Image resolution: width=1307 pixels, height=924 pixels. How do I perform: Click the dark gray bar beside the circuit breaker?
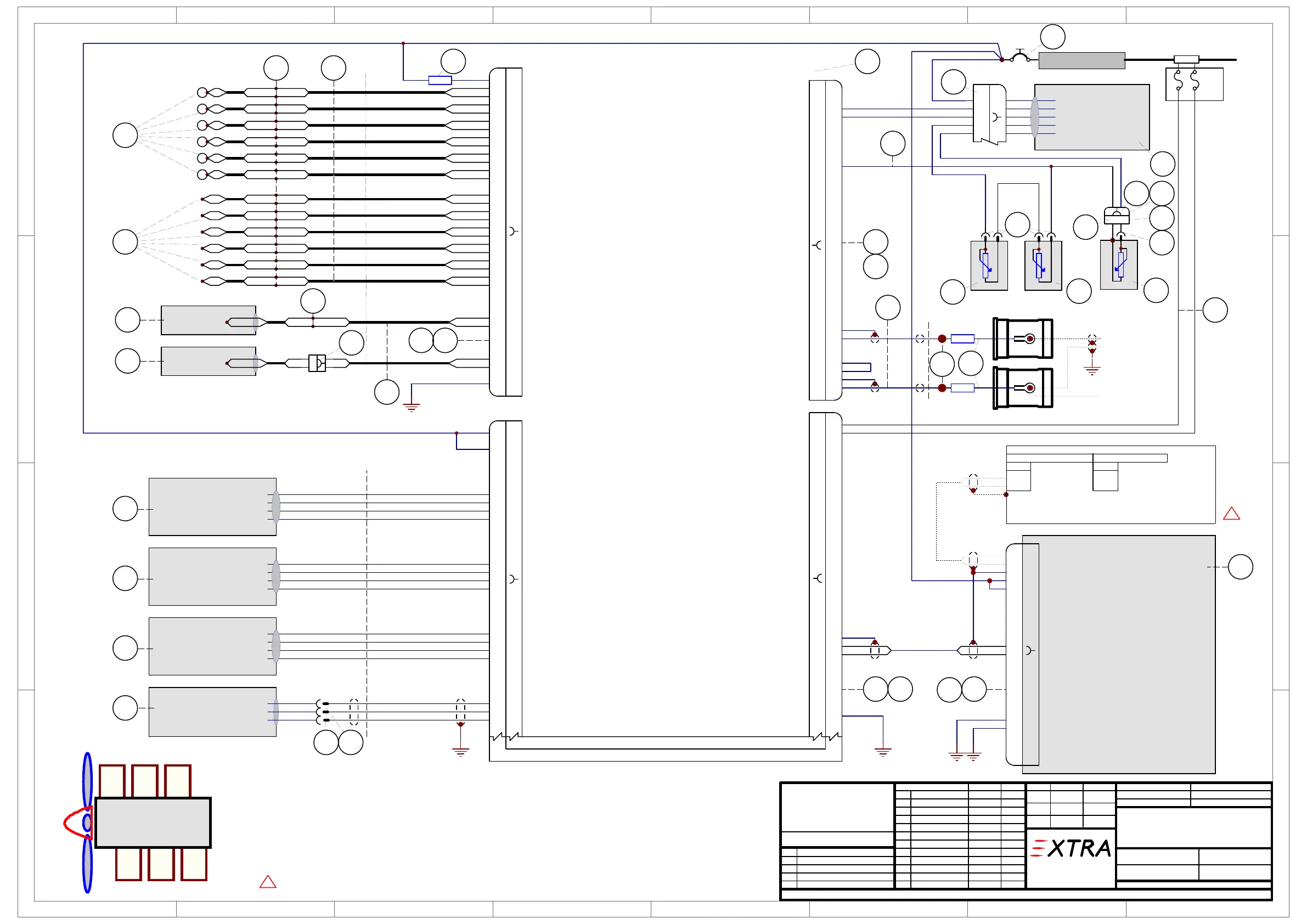pyautogui.click(x=1081, y=60)
